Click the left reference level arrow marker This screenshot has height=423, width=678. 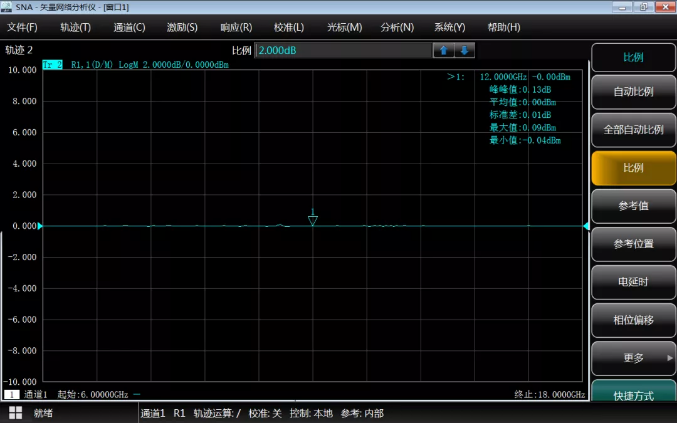pyautogui.click(x=40, y=226)
